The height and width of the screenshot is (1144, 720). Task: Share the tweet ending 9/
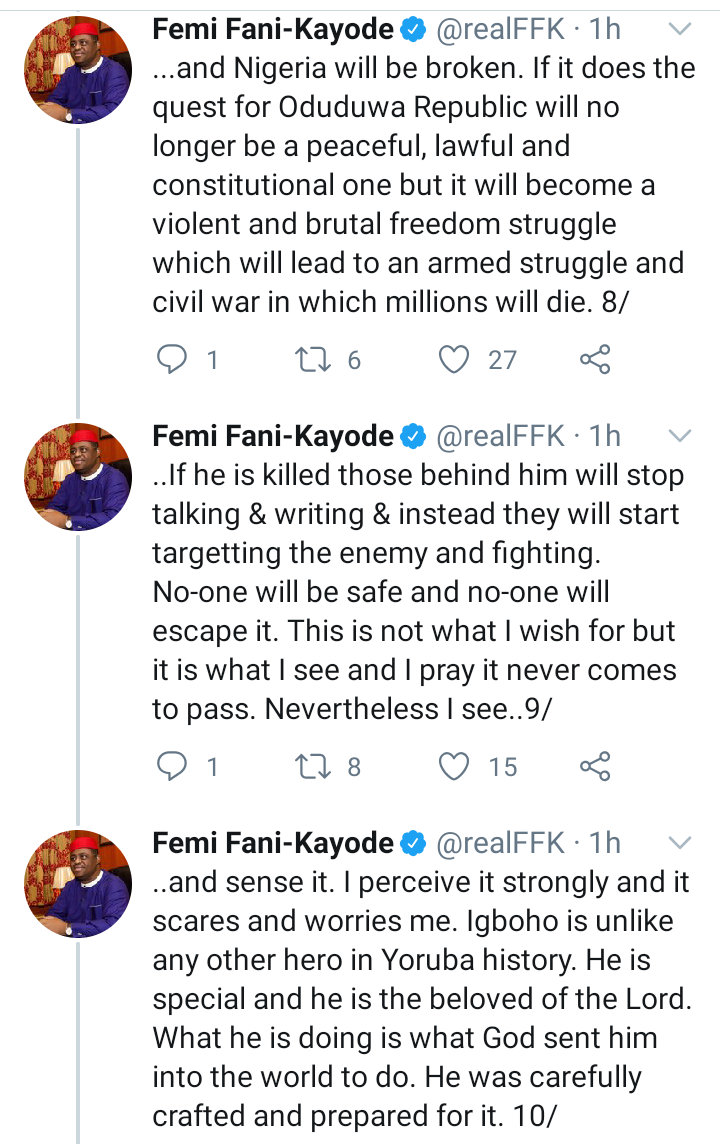click(595, 766)
